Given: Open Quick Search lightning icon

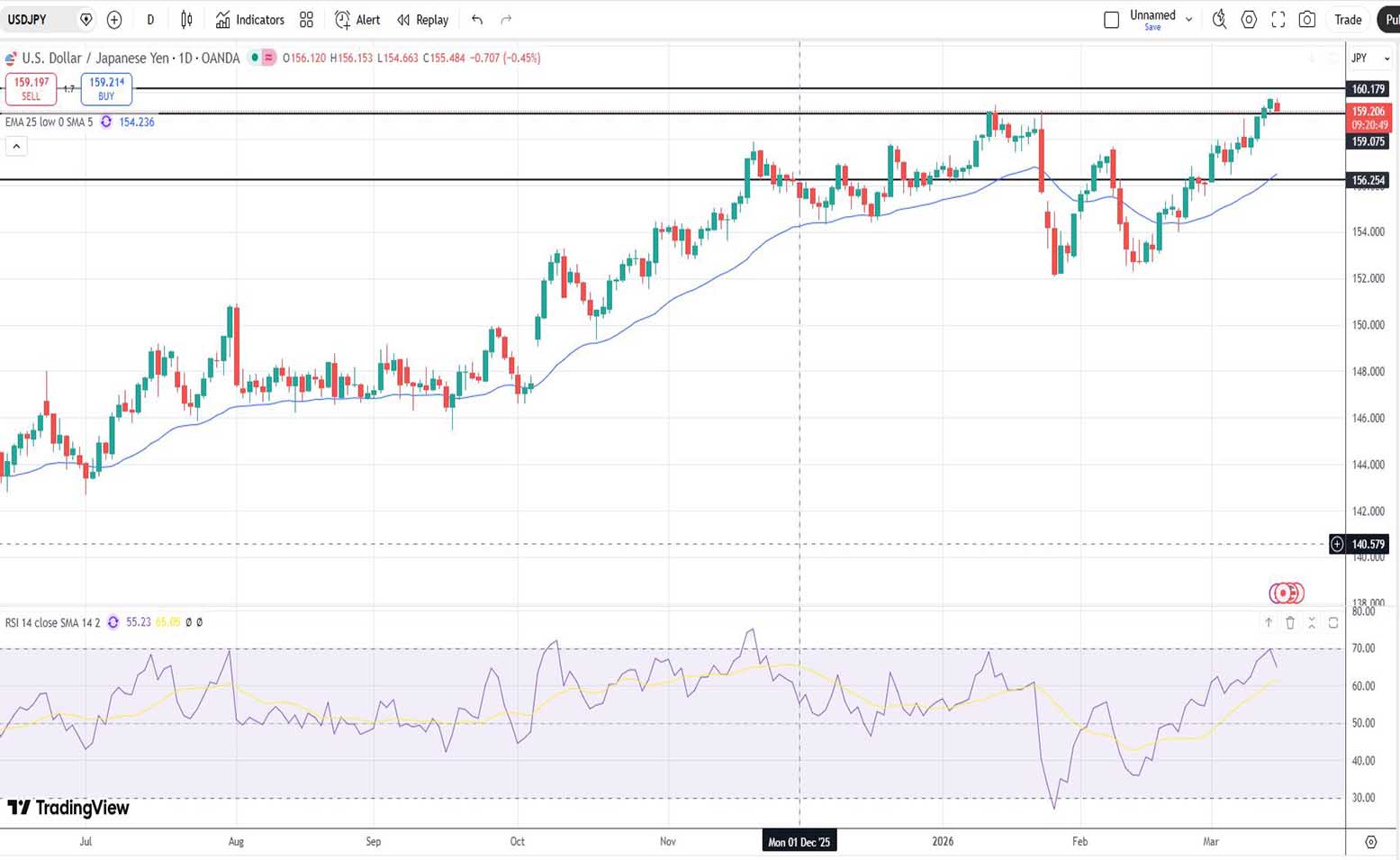Looking at the screenshot, I should [1219, 20].
